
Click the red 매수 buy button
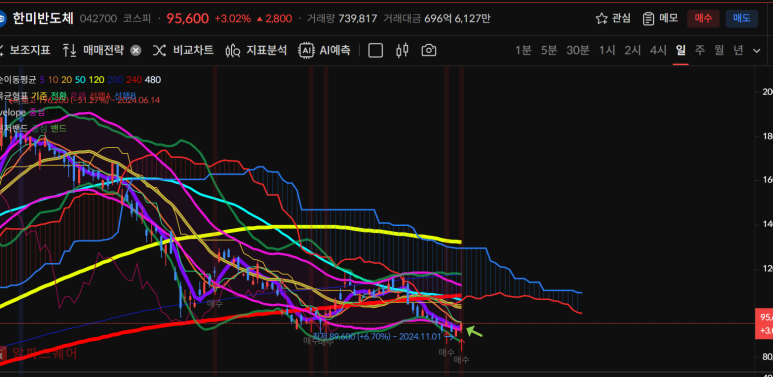coord(703,19)
